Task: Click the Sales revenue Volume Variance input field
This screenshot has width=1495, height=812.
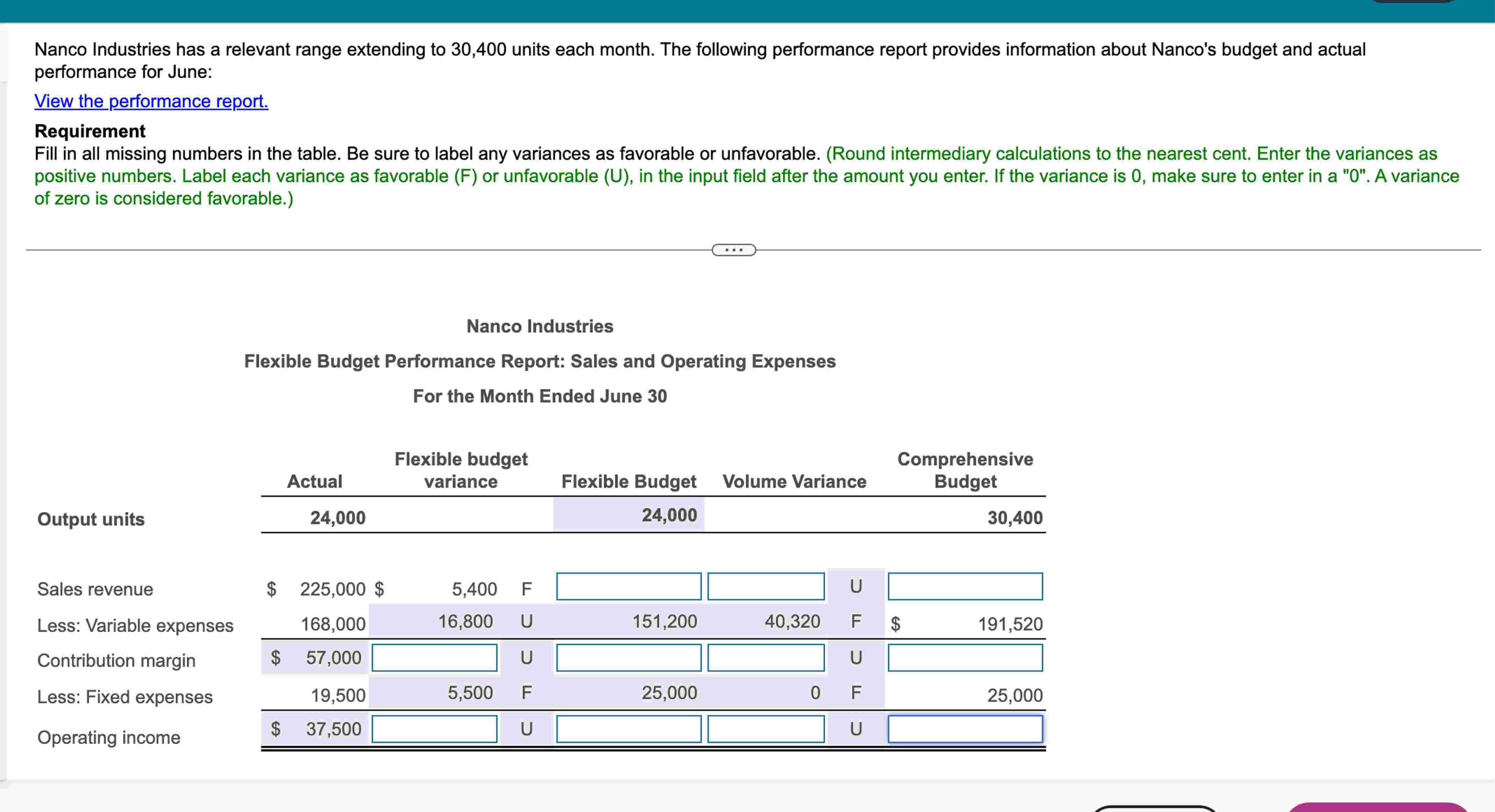Action: pos(765,586)
